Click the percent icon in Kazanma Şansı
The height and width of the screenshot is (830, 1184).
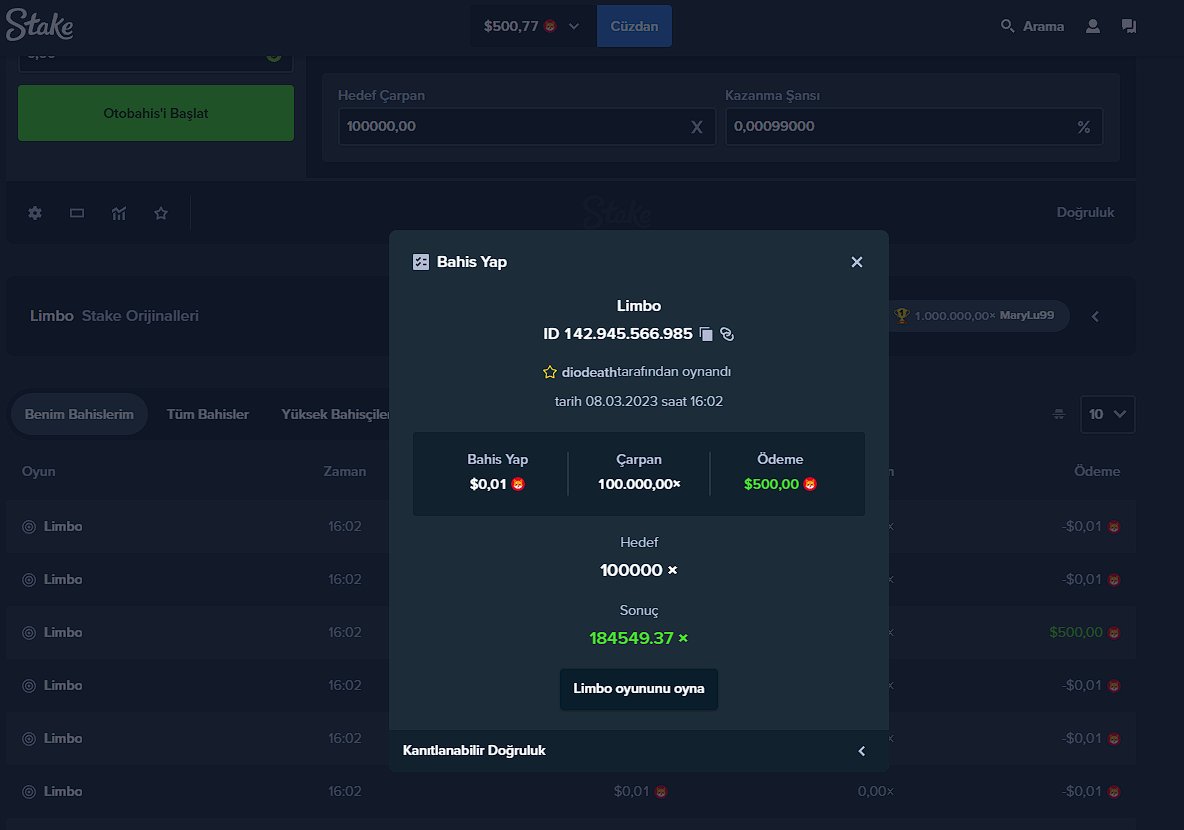click(x=1084, y=128)
